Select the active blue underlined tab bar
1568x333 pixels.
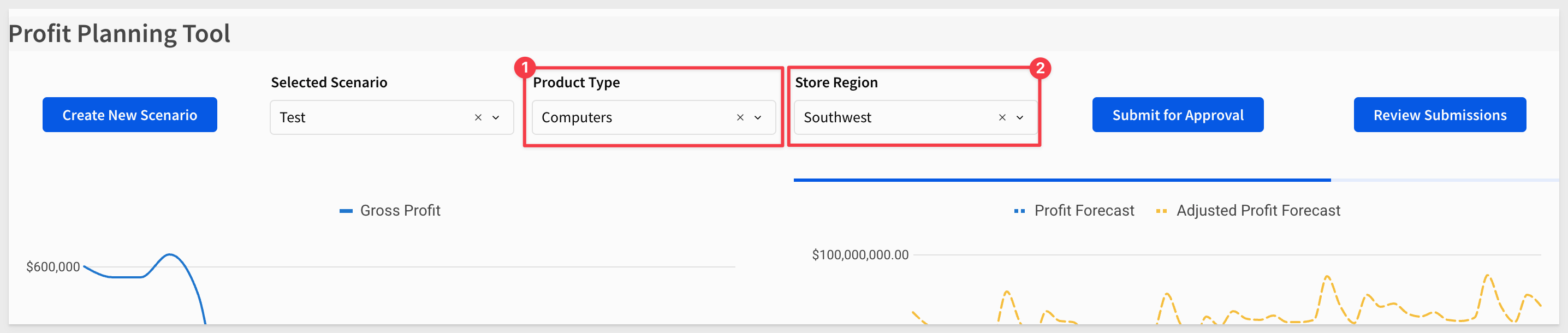[x=1062, y=180]
